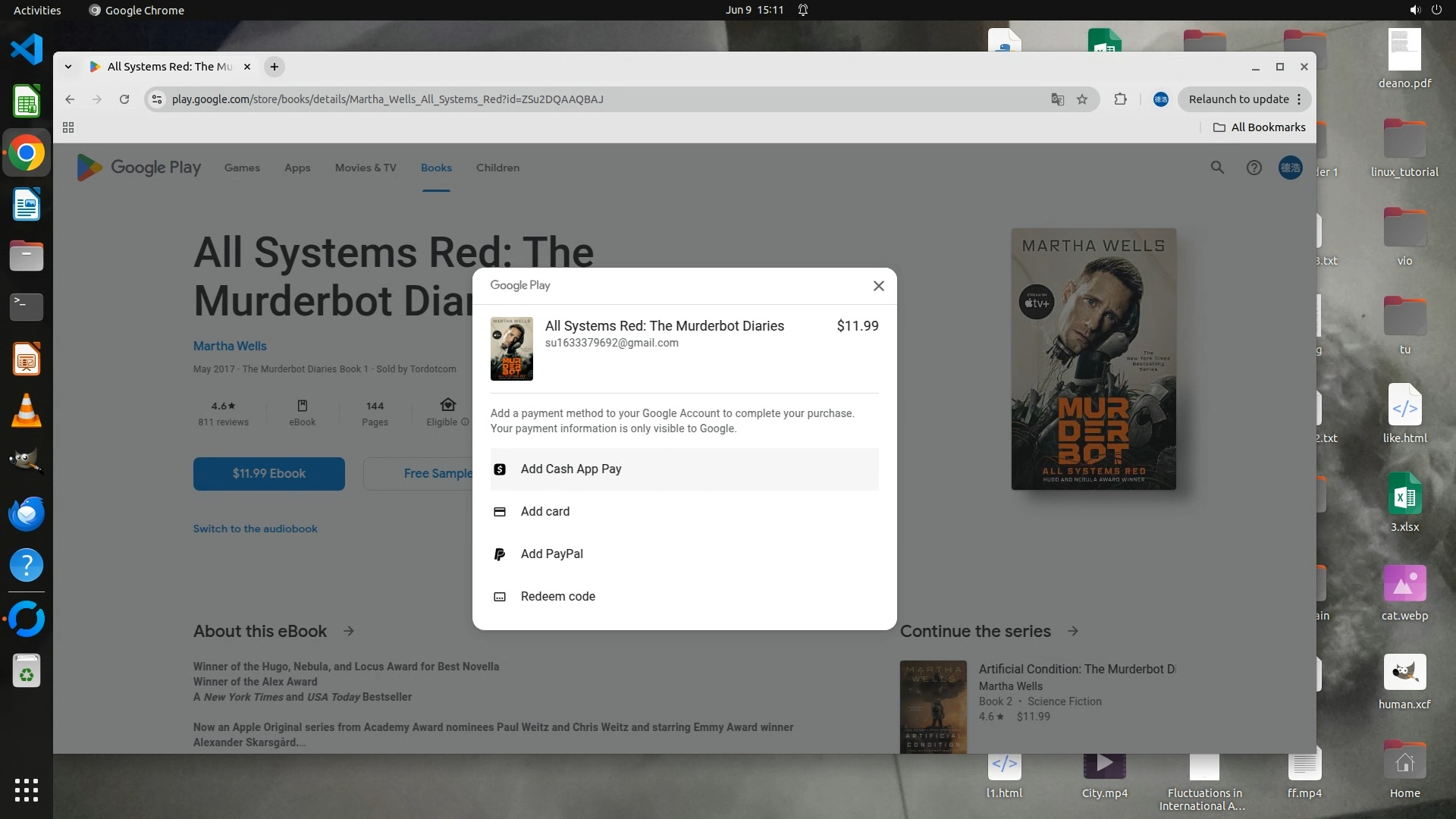The height and width of the screenshot is (819, 1456).
Task: Click the translate page icon in address bar
Action: 1057,99
